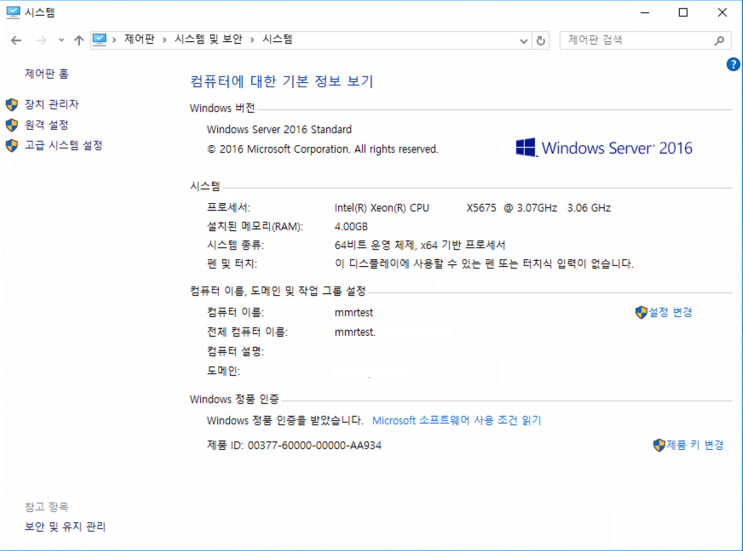Minimize the 시스템 window
743x551 pixels.
point(644,13)
